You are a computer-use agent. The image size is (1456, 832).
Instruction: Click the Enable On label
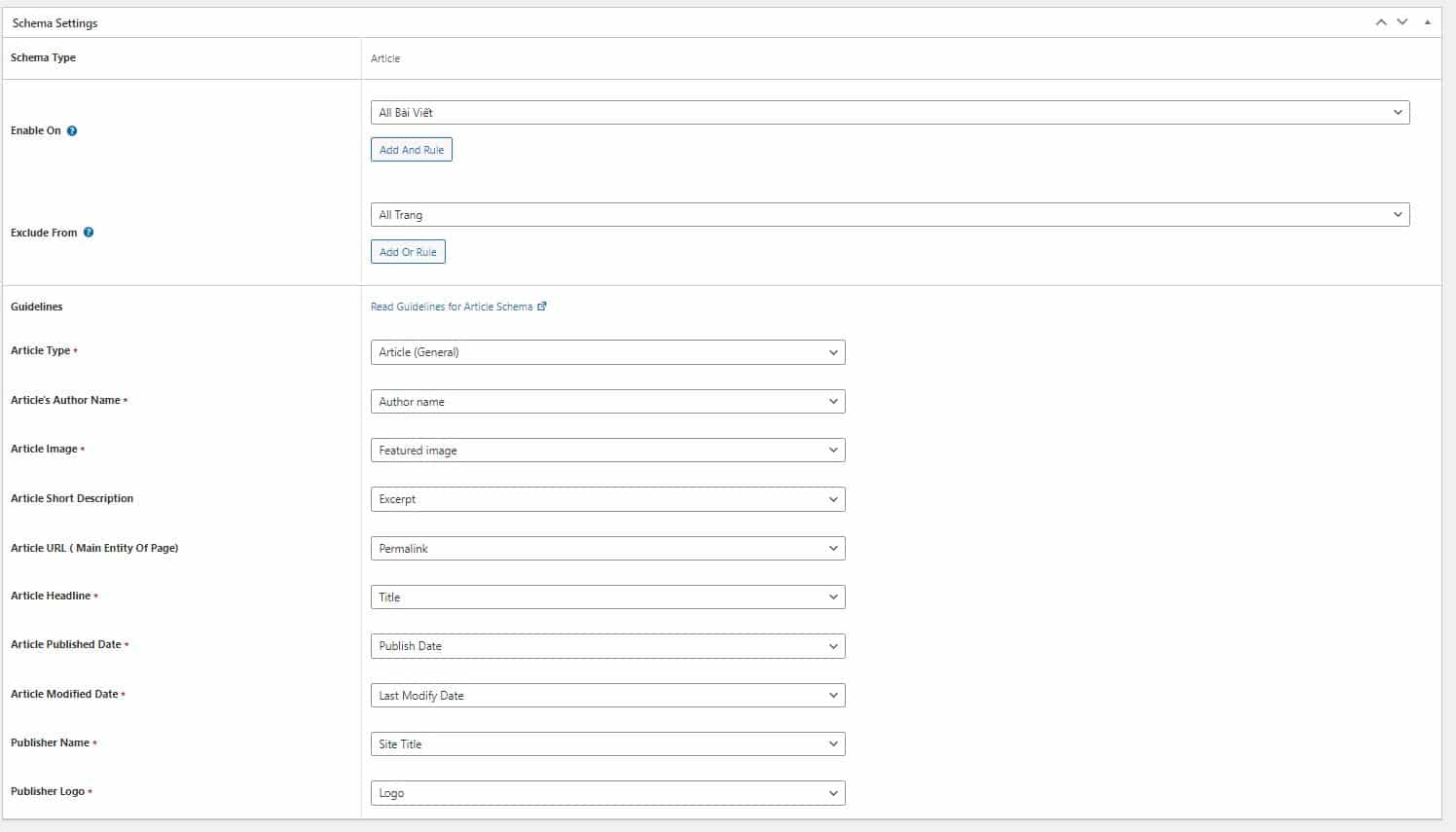click(x=36, y=130)
